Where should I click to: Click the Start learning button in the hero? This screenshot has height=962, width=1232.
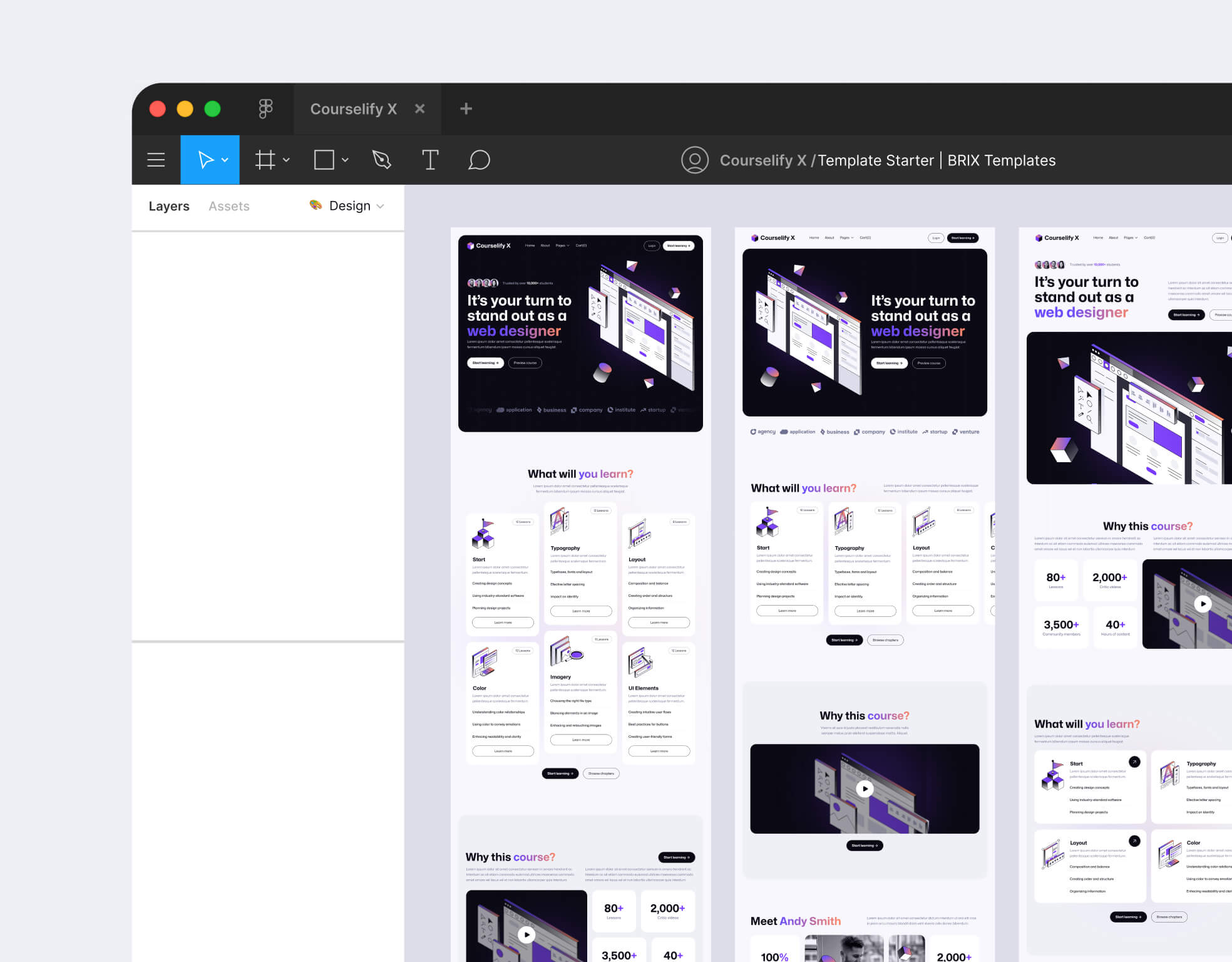(485, 363)
